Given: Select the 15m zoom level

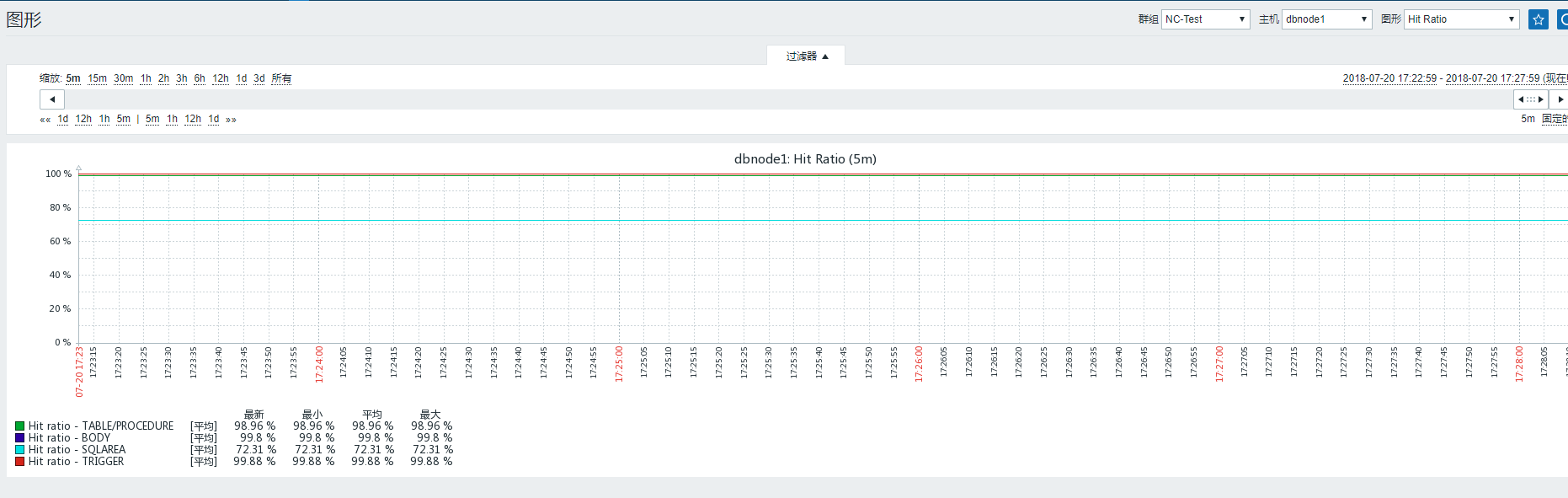Looking at the screenshot, I should 98,78.
